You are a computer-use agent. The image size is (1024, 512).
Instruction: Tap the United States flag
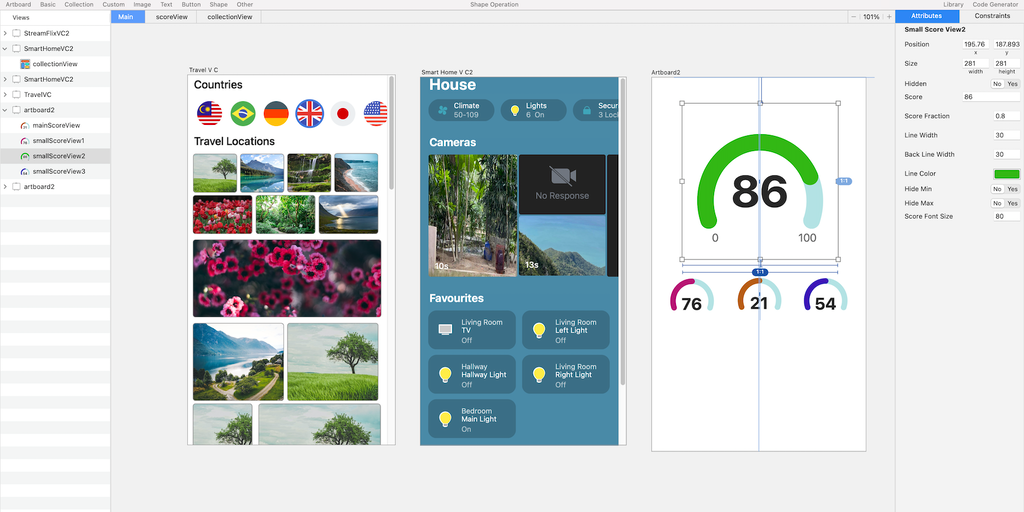pos(376,114)
